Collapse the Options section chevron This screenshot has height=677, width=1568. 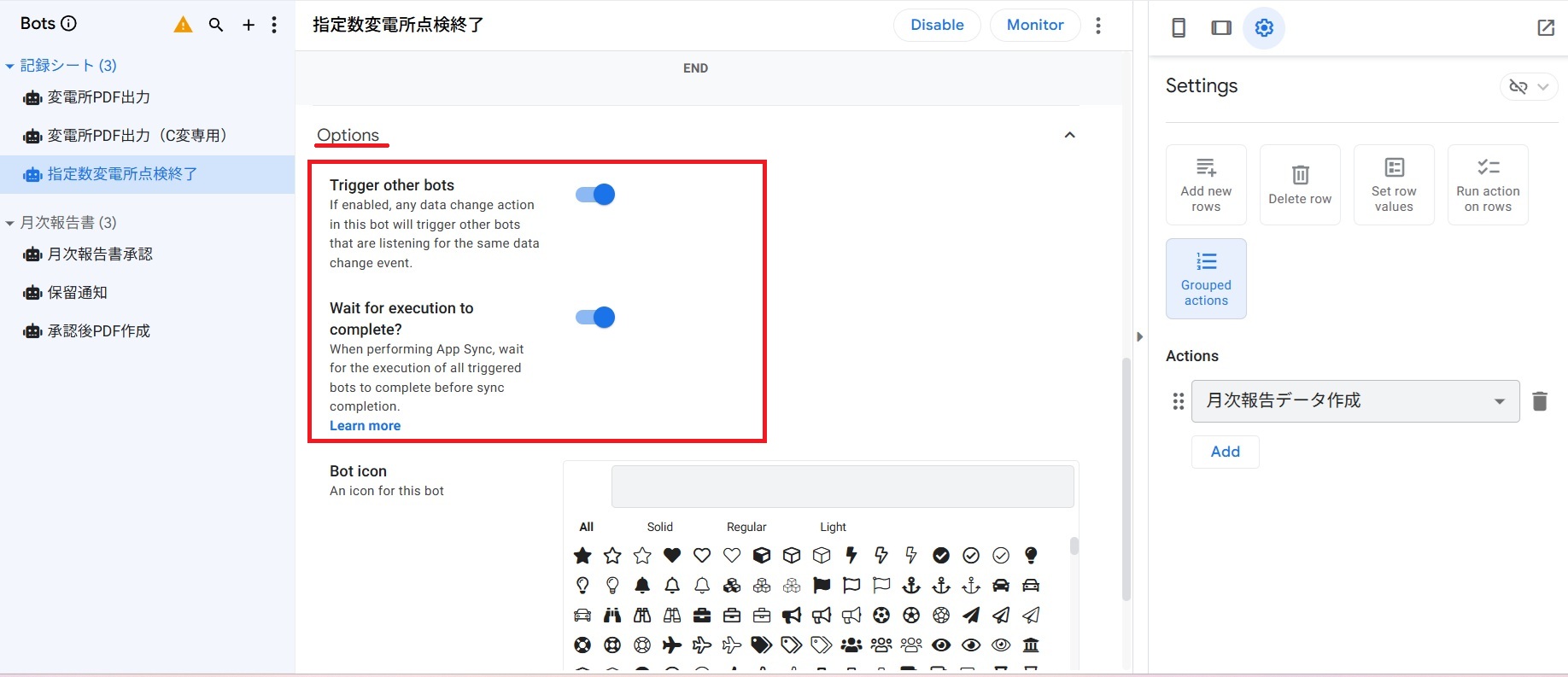[1069, 135]
